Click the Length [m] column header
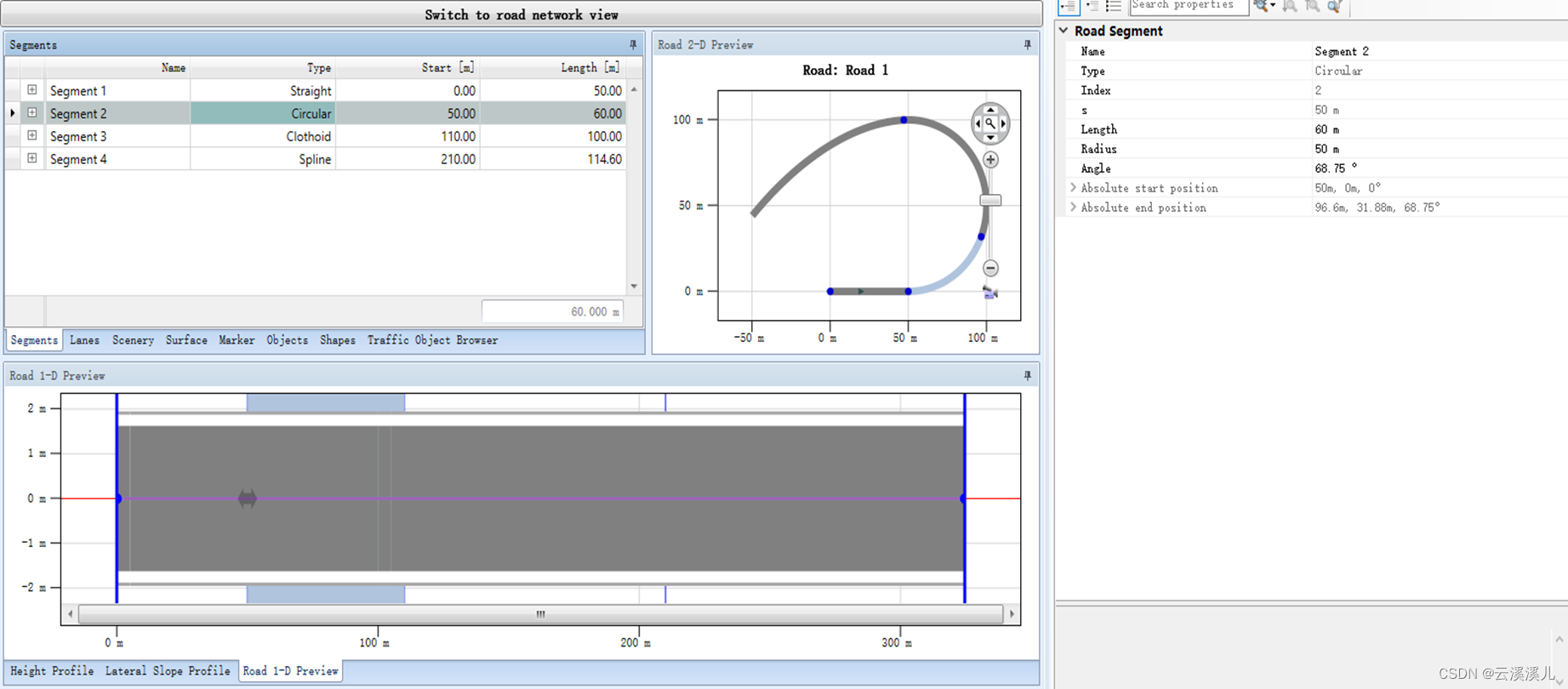This screenshot has width=1568, height=689. point(553,67)
